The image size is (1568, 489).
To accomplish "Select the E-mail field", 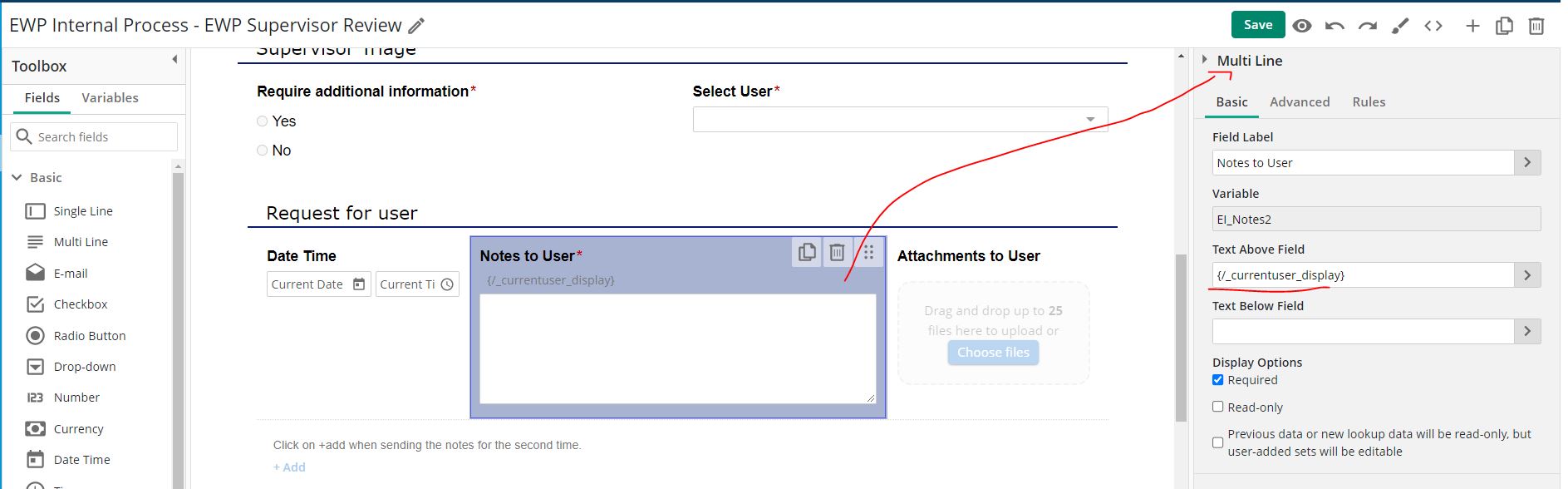I will [57, 274].
